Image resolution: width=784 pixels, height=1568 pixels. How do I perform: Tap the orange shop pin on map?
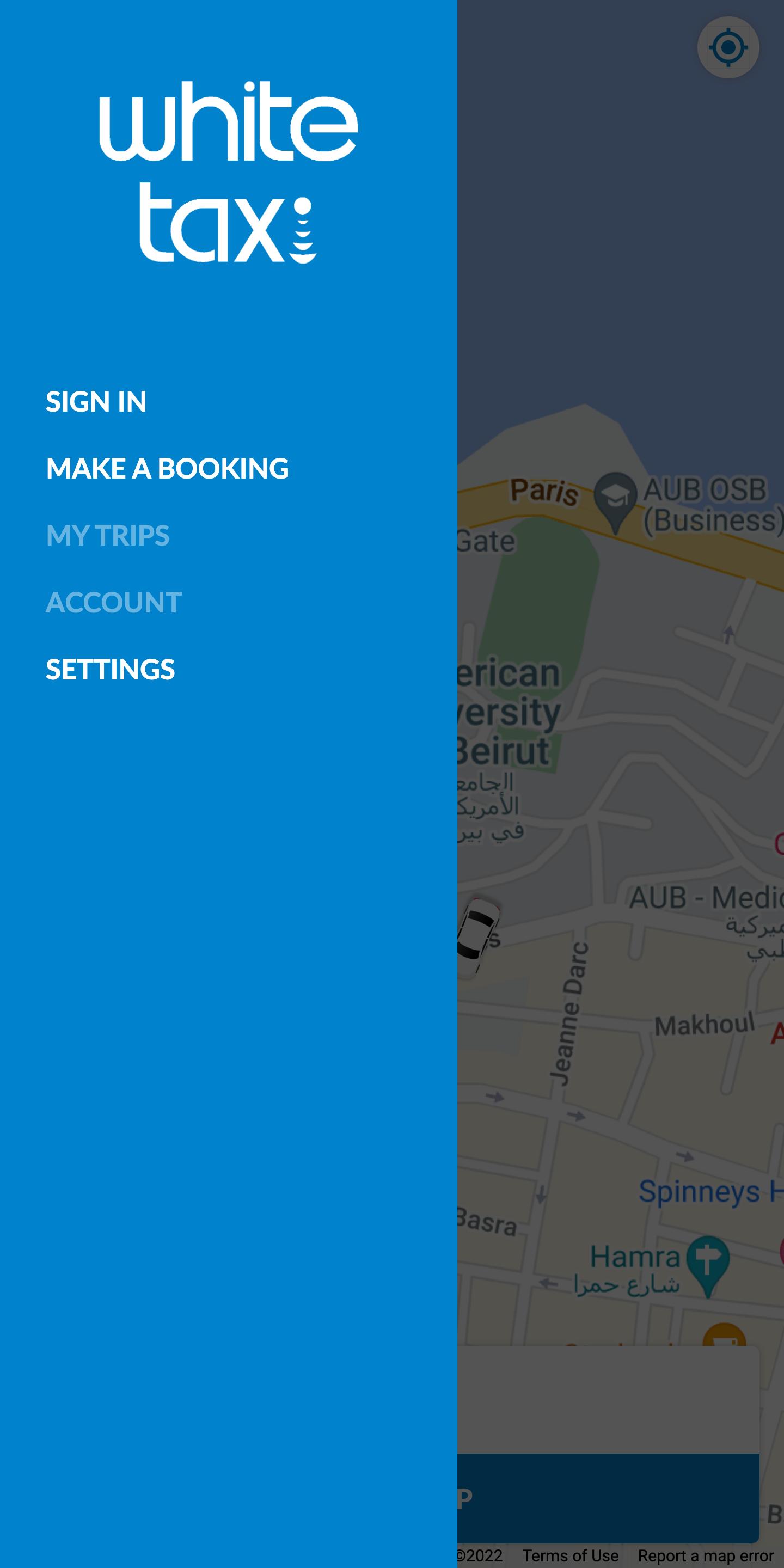[724, 1335]
